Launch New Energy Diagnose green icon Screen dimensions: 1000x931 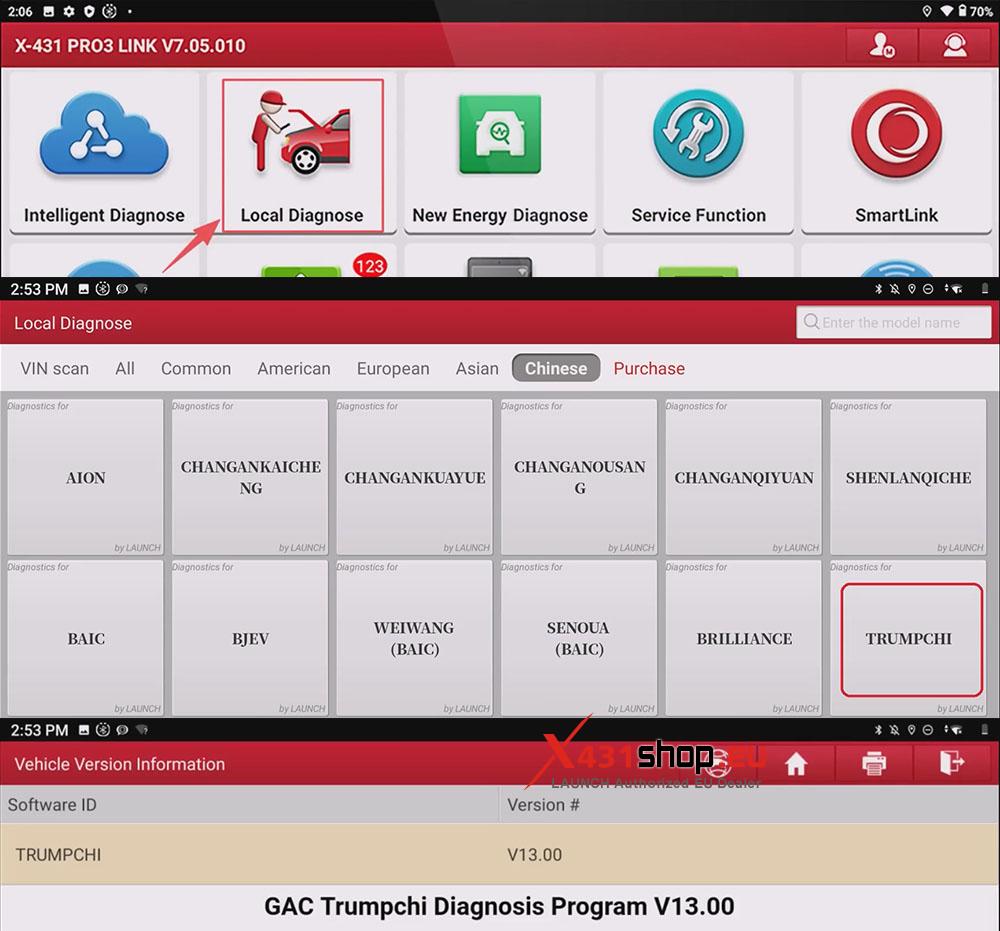click(500, 134)
